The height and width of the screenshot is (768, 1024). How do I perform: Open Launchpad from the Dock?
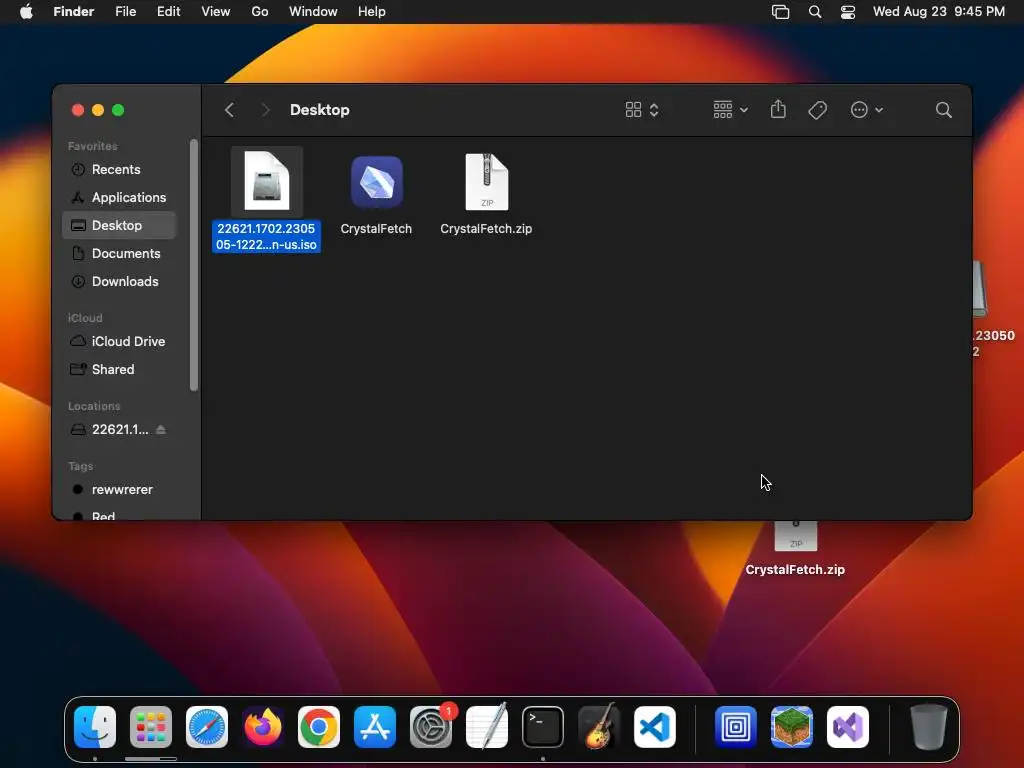click(x=151, y=726)
